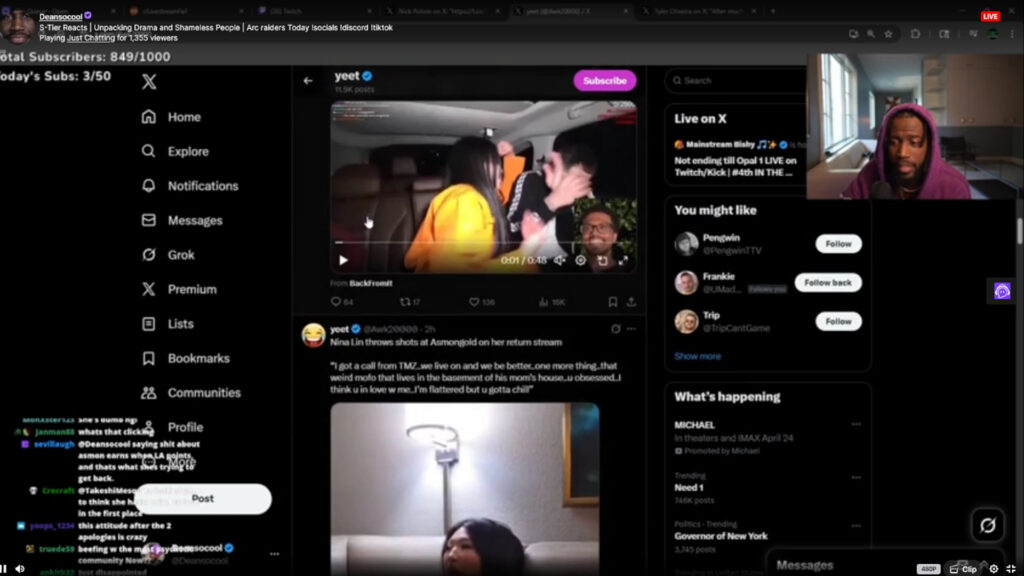This screenshot has width=1024, height=576.
Task: Clip the Twitch stream
Action: [962, 567]
